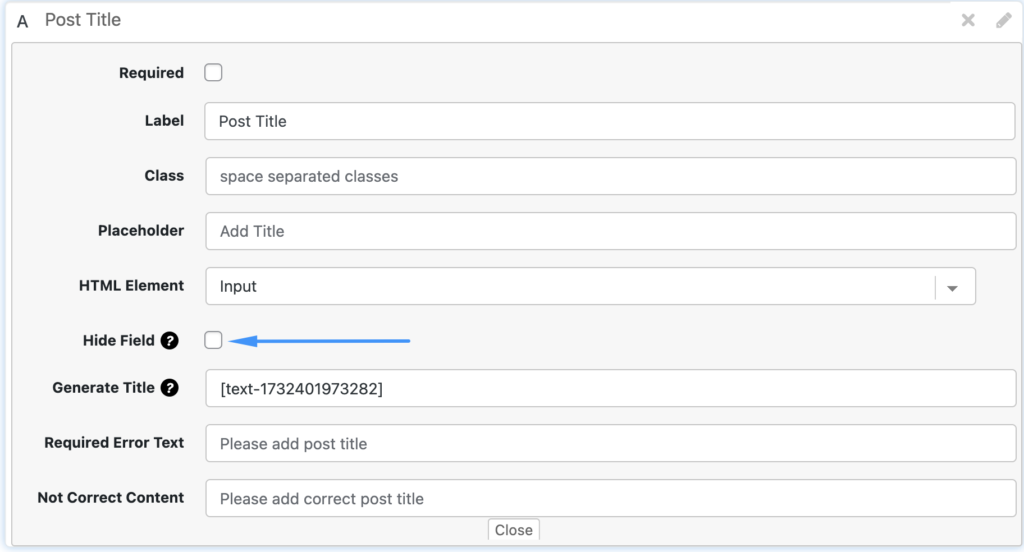
Task: Click the text field type 'A' icon
Action: click(23, 21)
